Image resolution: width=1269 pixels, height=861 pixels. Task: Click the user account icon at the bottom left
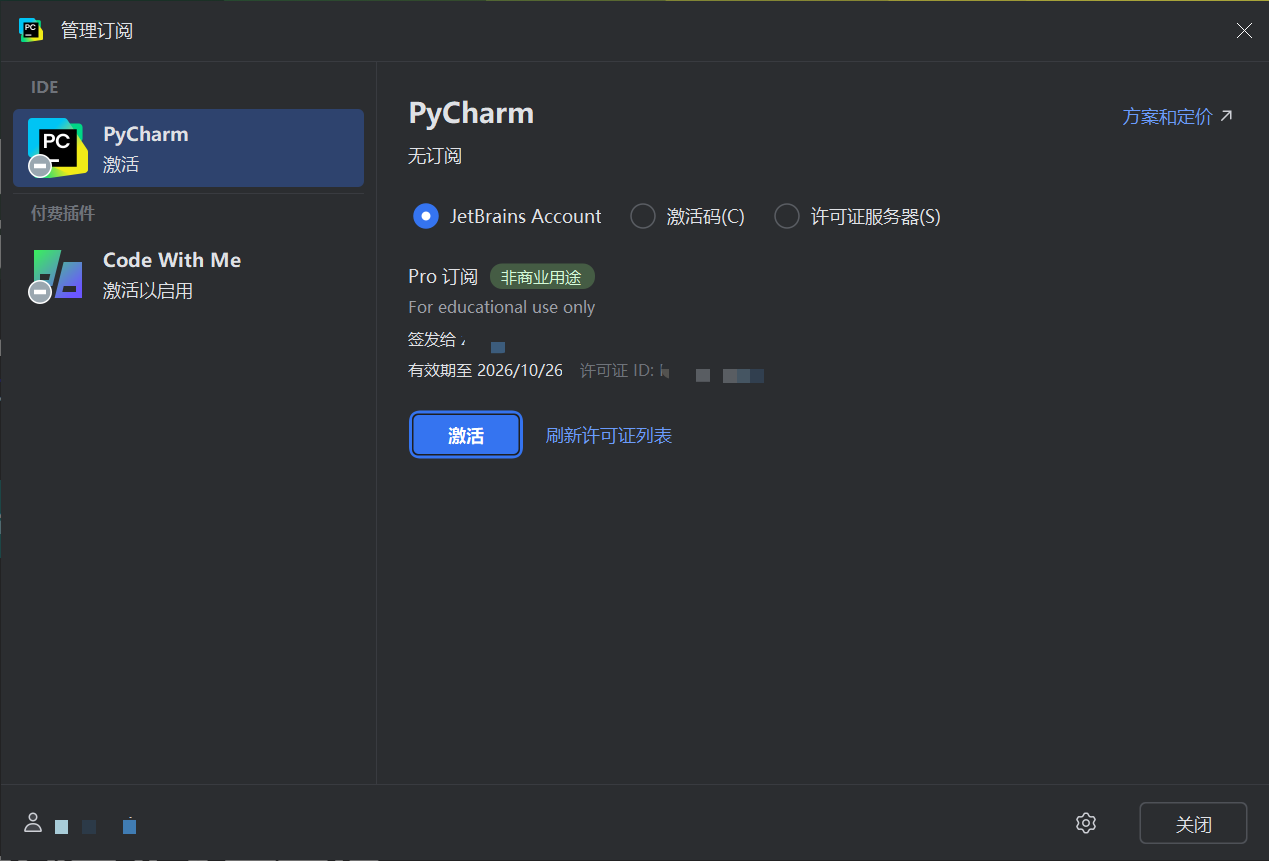point(33,823)
